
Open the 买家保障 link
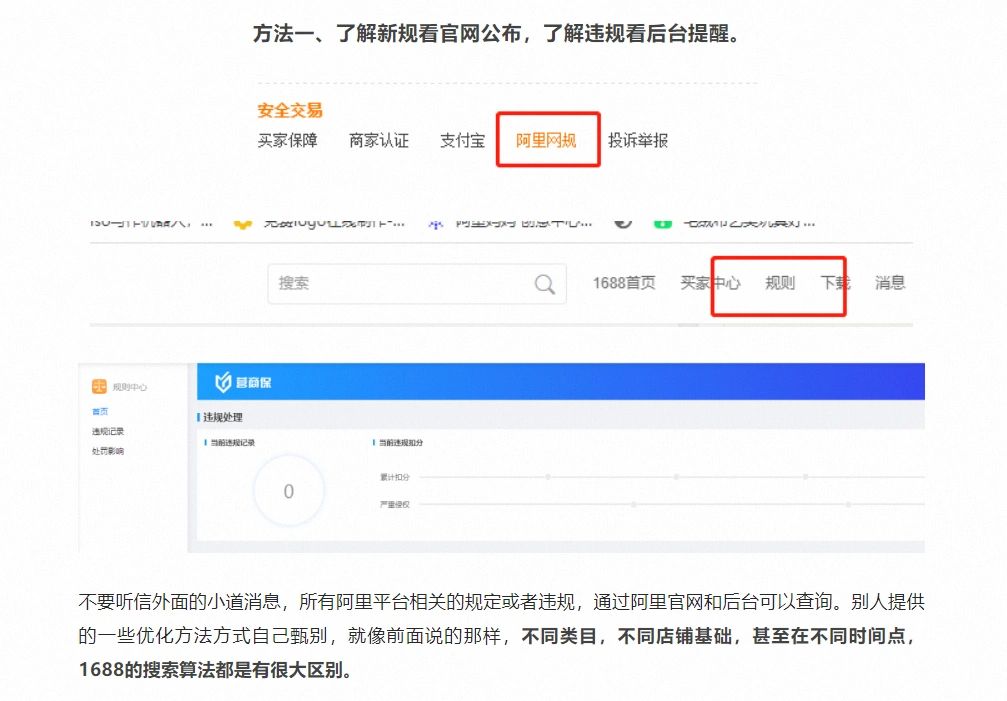tap(287, 141)
